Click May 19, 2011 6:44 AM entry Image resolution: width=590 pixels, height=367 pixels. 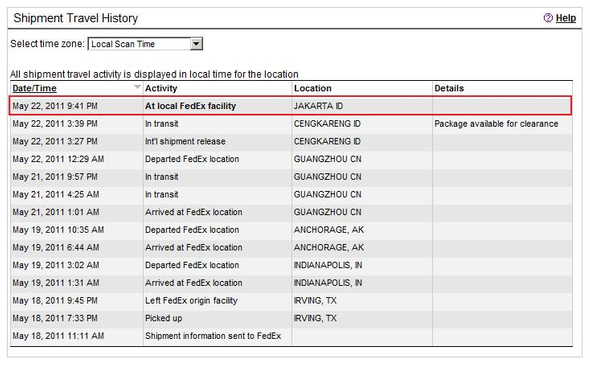tap(56, 247)
